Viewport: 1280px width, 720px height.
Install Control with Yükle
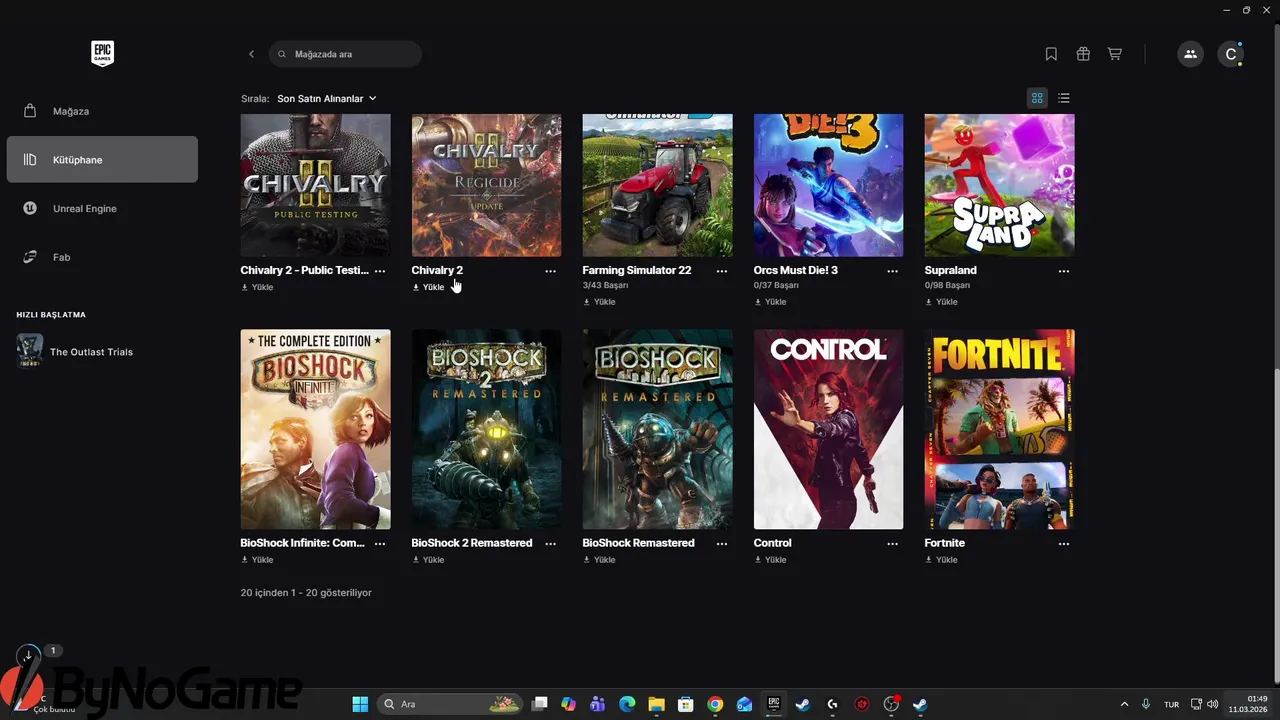[770, 560]
